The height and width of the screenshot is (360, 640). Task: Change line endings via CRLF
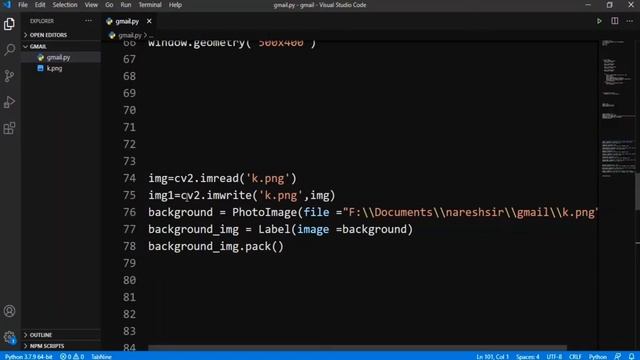[575, 356]
